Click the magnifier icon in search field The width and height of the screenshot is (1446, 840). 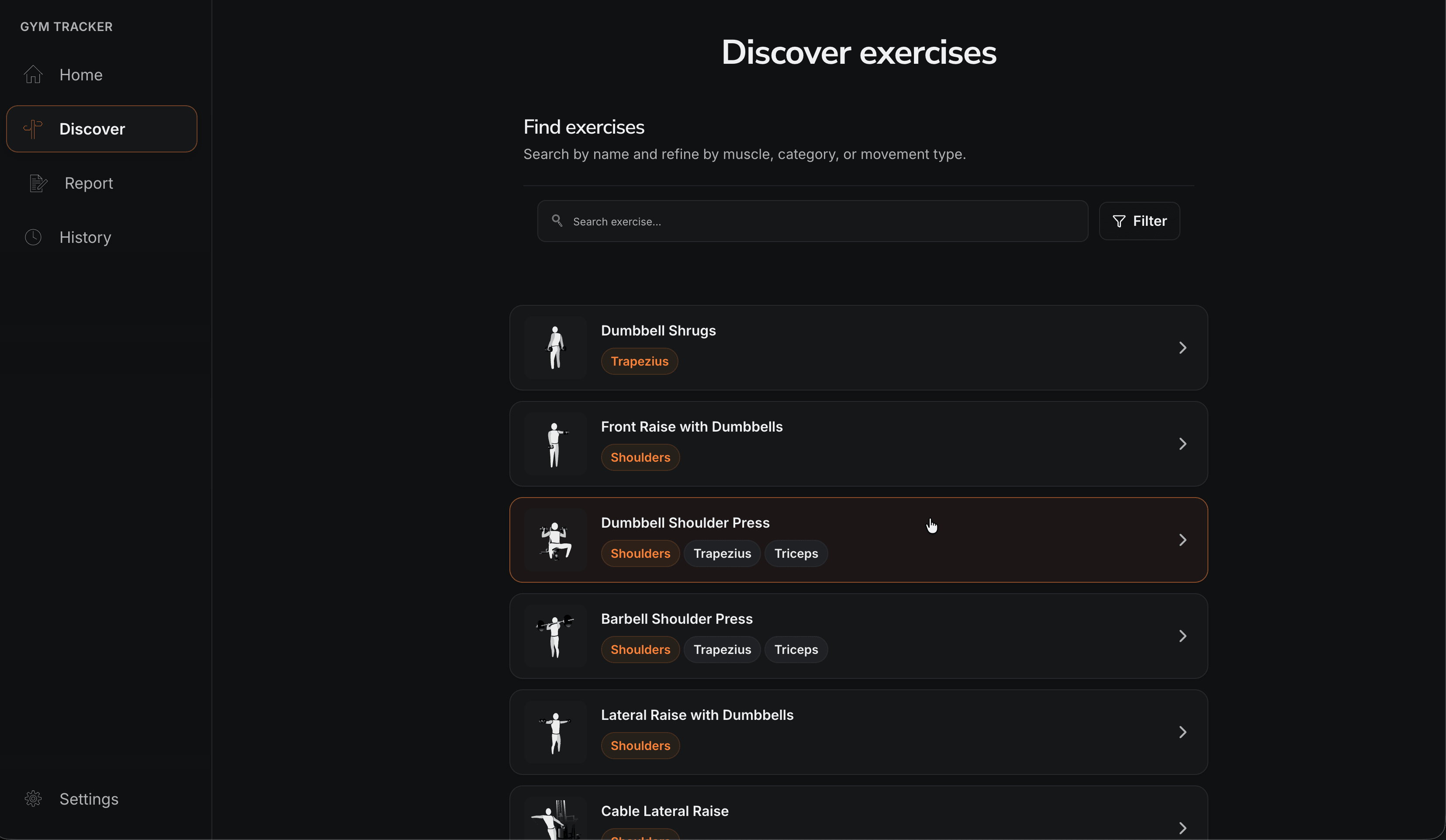[557, 220]
